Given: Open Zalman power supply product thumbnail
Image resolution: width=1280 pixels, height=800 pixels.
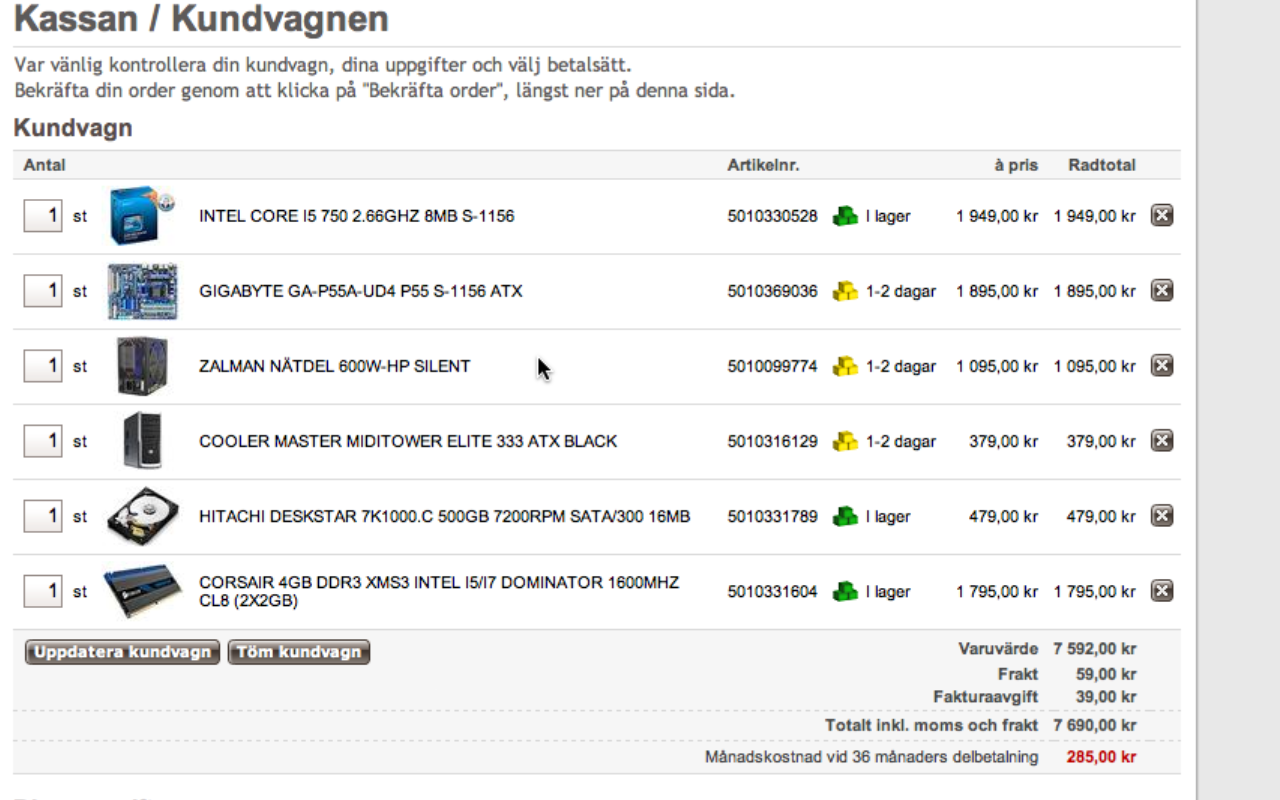Looking at the screenshot, I should pos(142,366).
